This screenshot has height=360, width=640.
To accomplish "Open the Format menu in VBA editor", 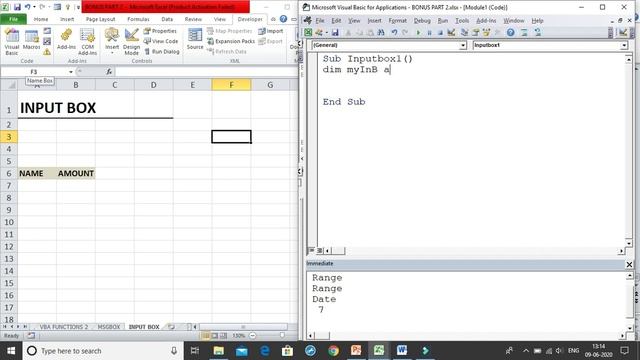I will (x=397, y=20).
